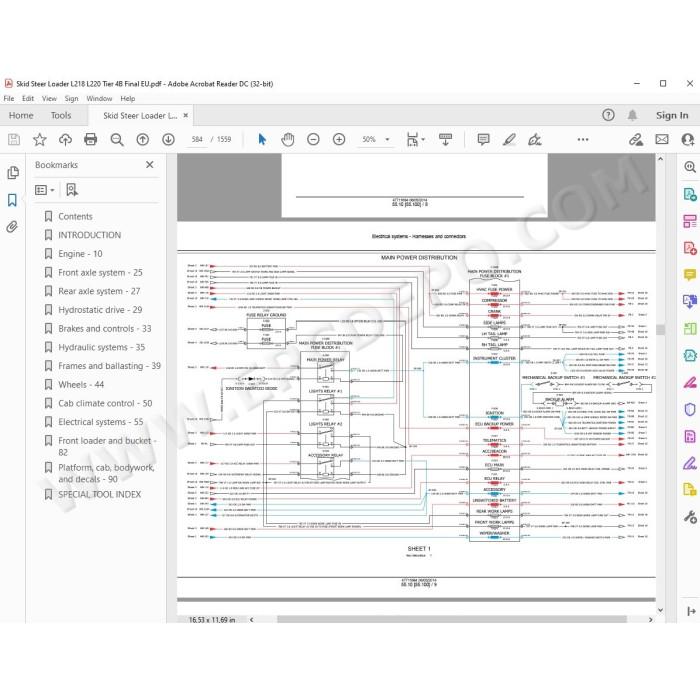The height and width of the screenshot is (700, 700).
Task: Click the zoom out minus icon
Action: 313,139
